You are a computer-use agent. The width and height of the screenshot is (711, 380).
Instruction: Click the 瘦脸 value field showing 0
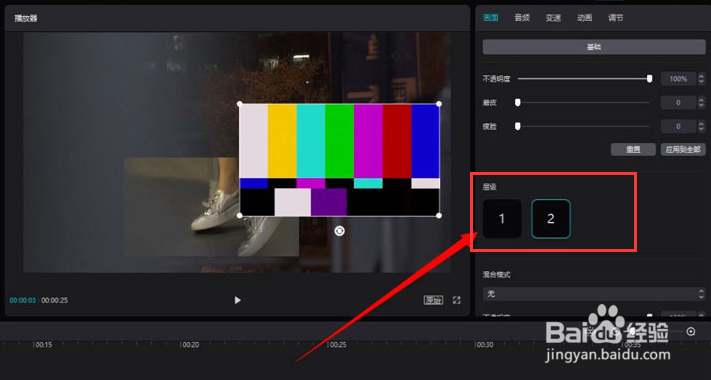point(678,126)
